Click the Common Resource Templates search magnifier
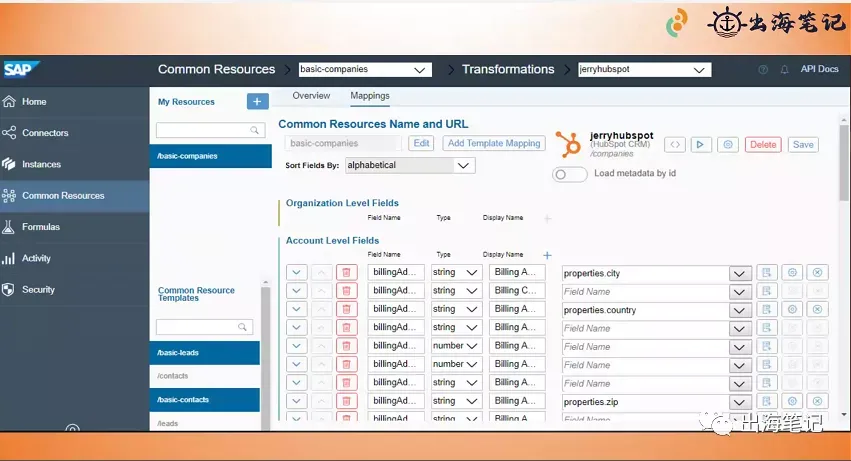851x461 pixels. click(x=242, y=327)
